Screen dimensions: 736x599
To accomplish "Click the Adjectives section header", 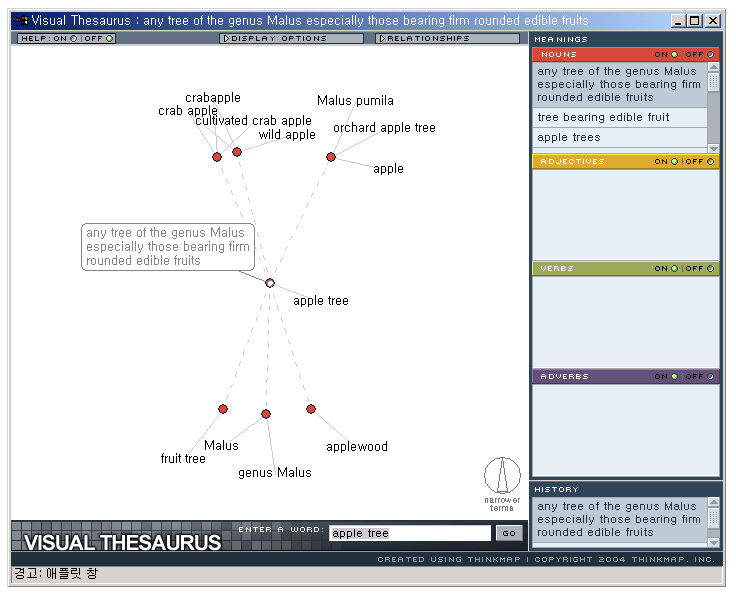I will click(x=626, y=161).
